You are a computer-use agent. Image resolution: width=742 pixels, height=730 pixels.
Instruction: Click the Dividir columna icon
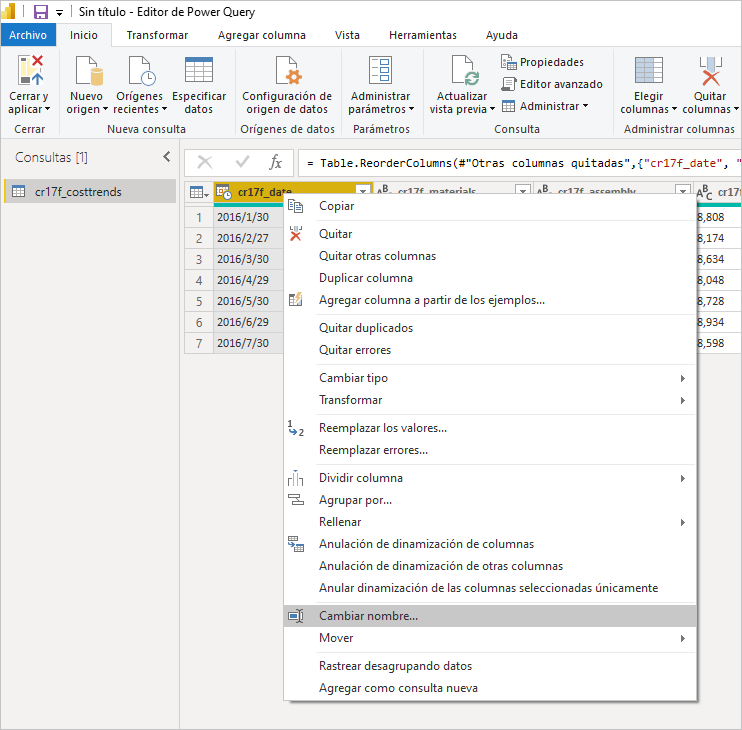(x=295, y=478)
